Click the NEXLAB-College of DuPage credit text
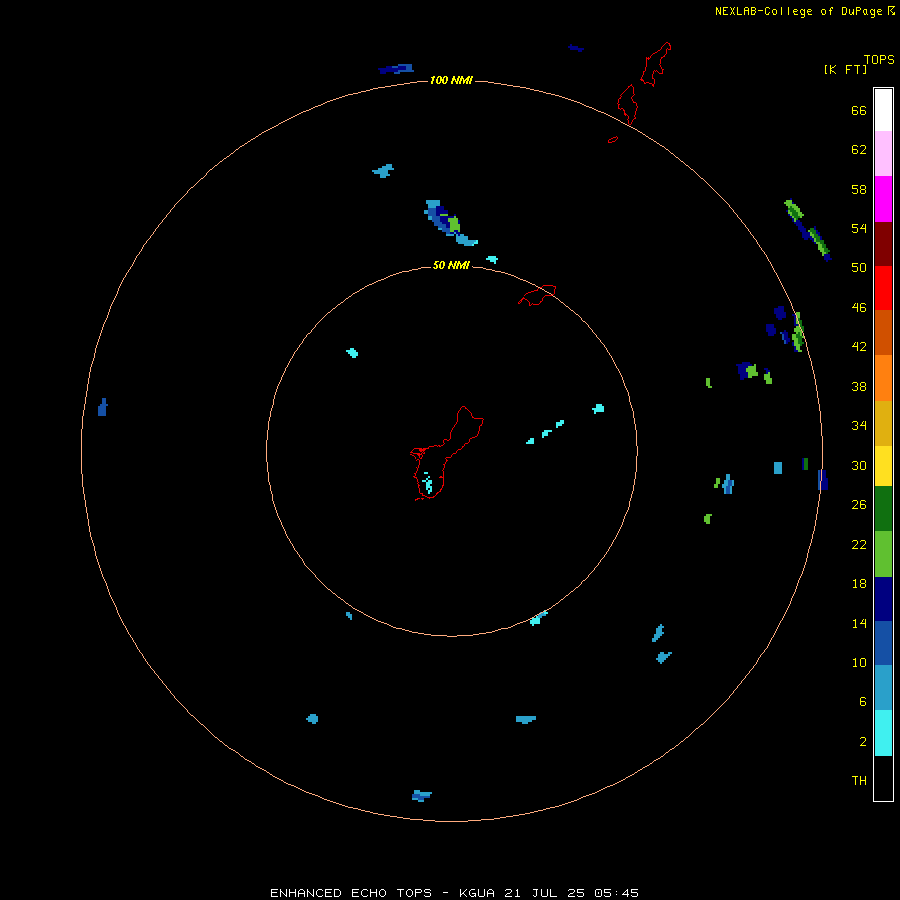 [804, 11]
